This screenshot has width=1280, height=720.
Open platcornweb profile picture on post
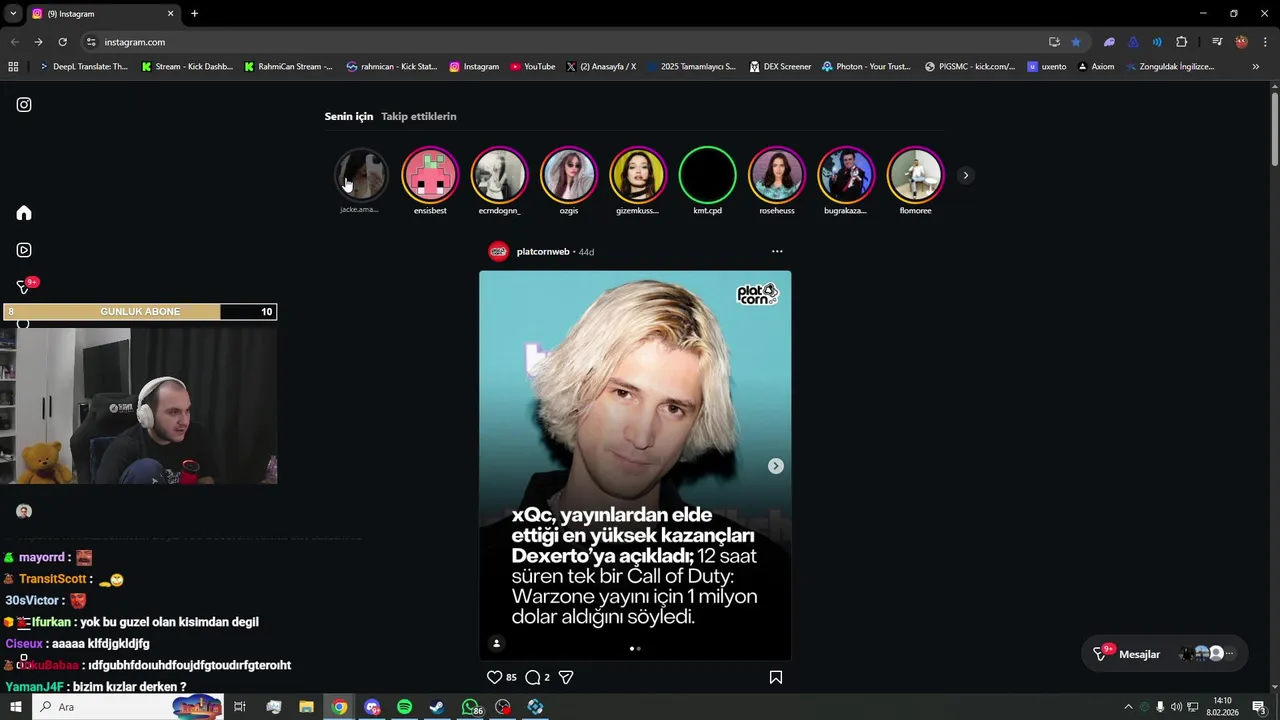[x=498, y=252]
